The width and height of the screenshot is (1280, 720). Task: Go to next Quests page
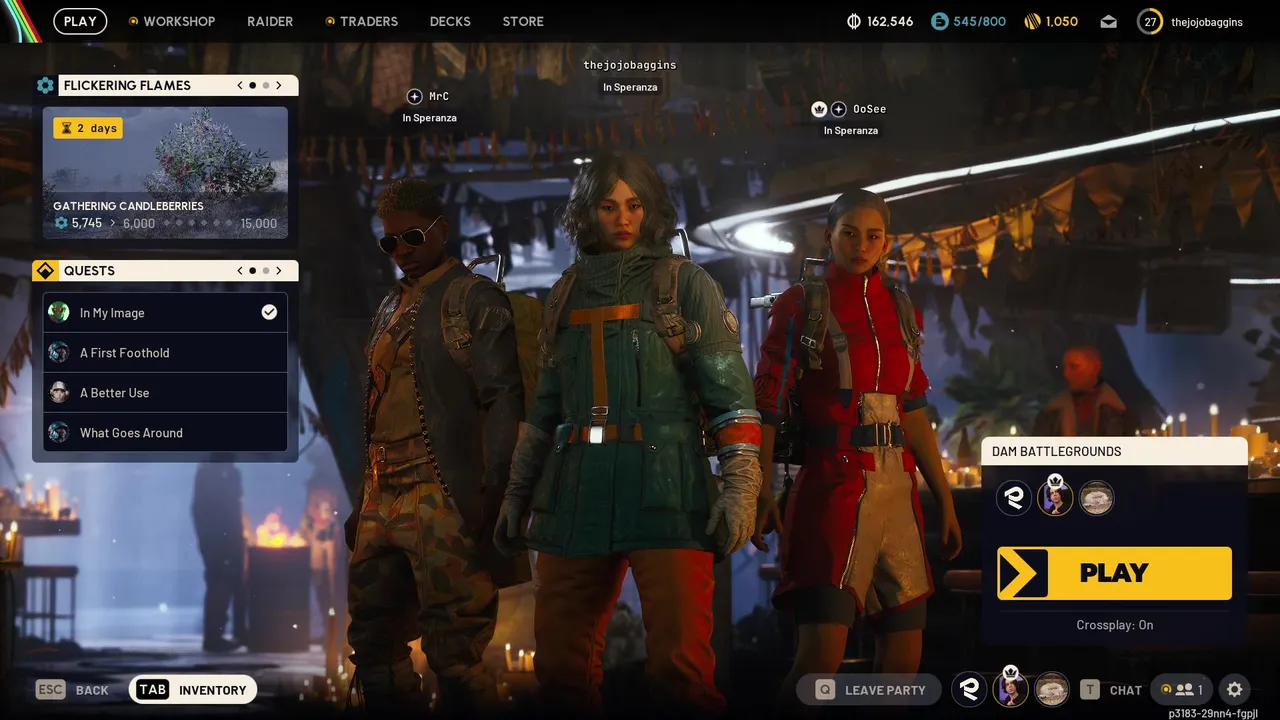point(279,271)
